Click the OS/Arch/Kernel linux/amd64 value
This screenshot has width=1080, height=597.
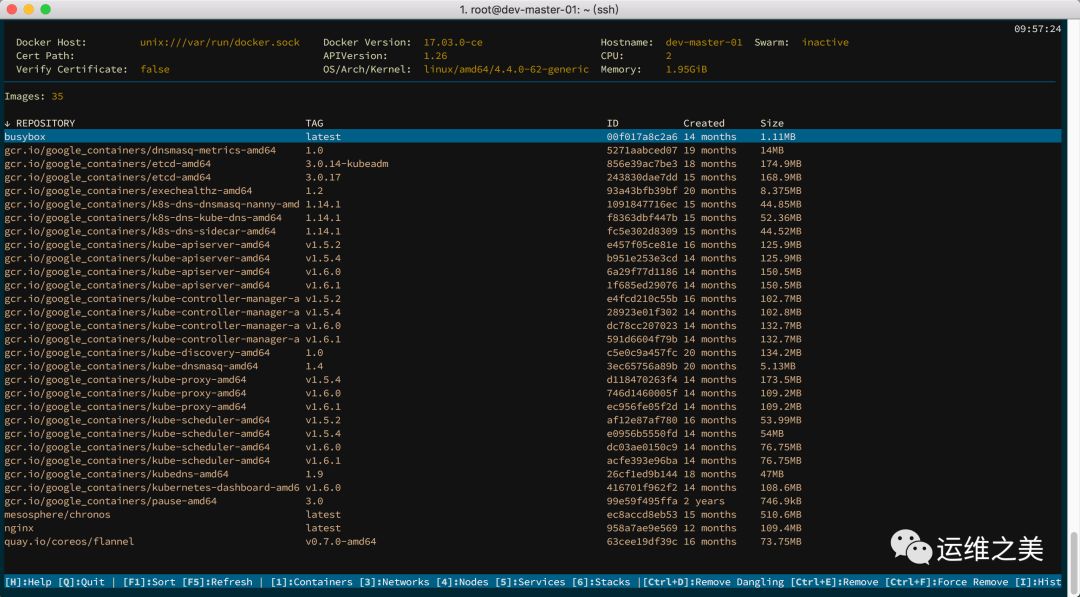point(506,69)
